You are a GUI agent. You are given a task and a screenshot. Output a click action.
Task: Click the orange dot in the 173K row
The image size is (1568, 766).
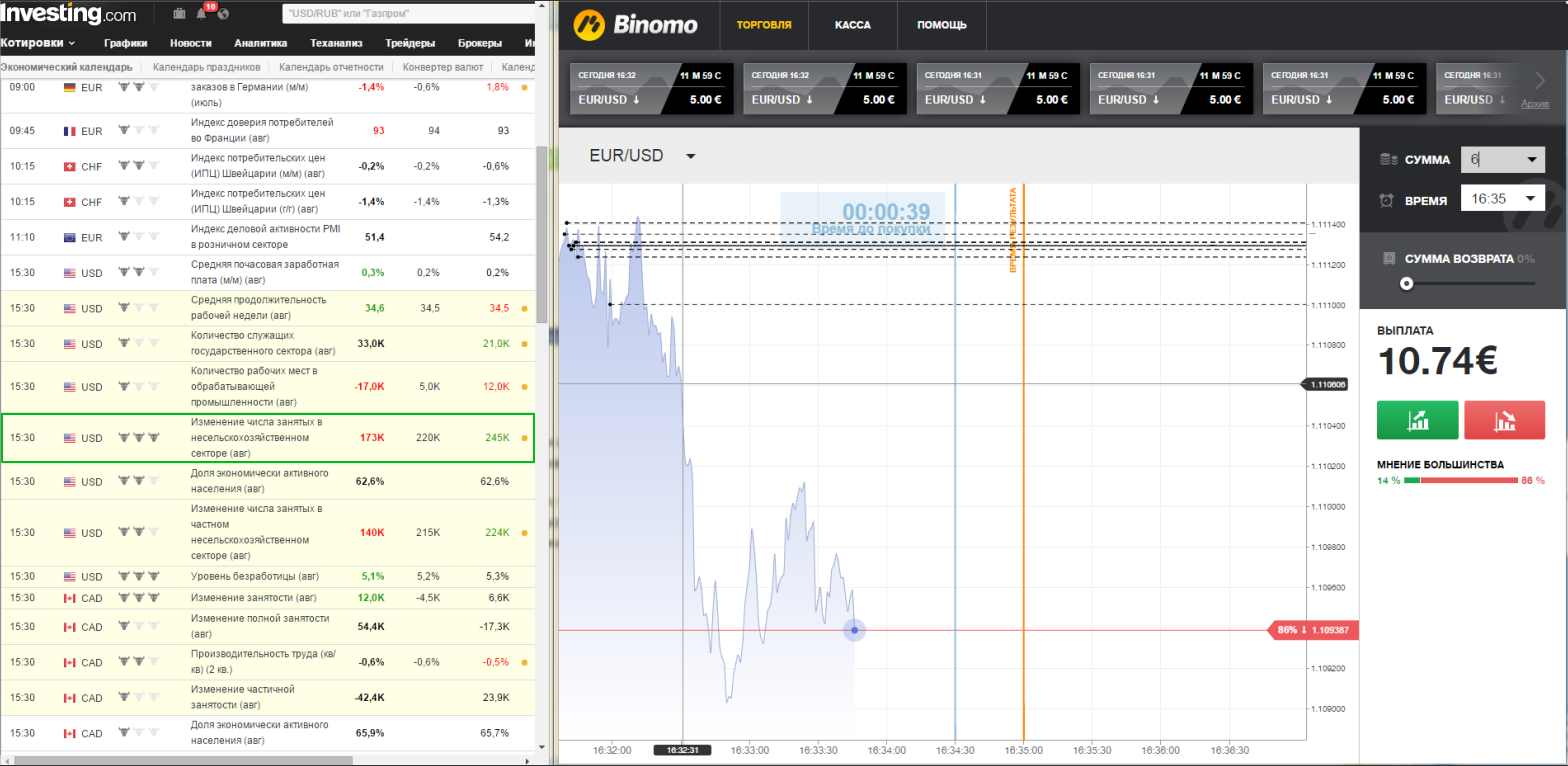coord(525,438)
